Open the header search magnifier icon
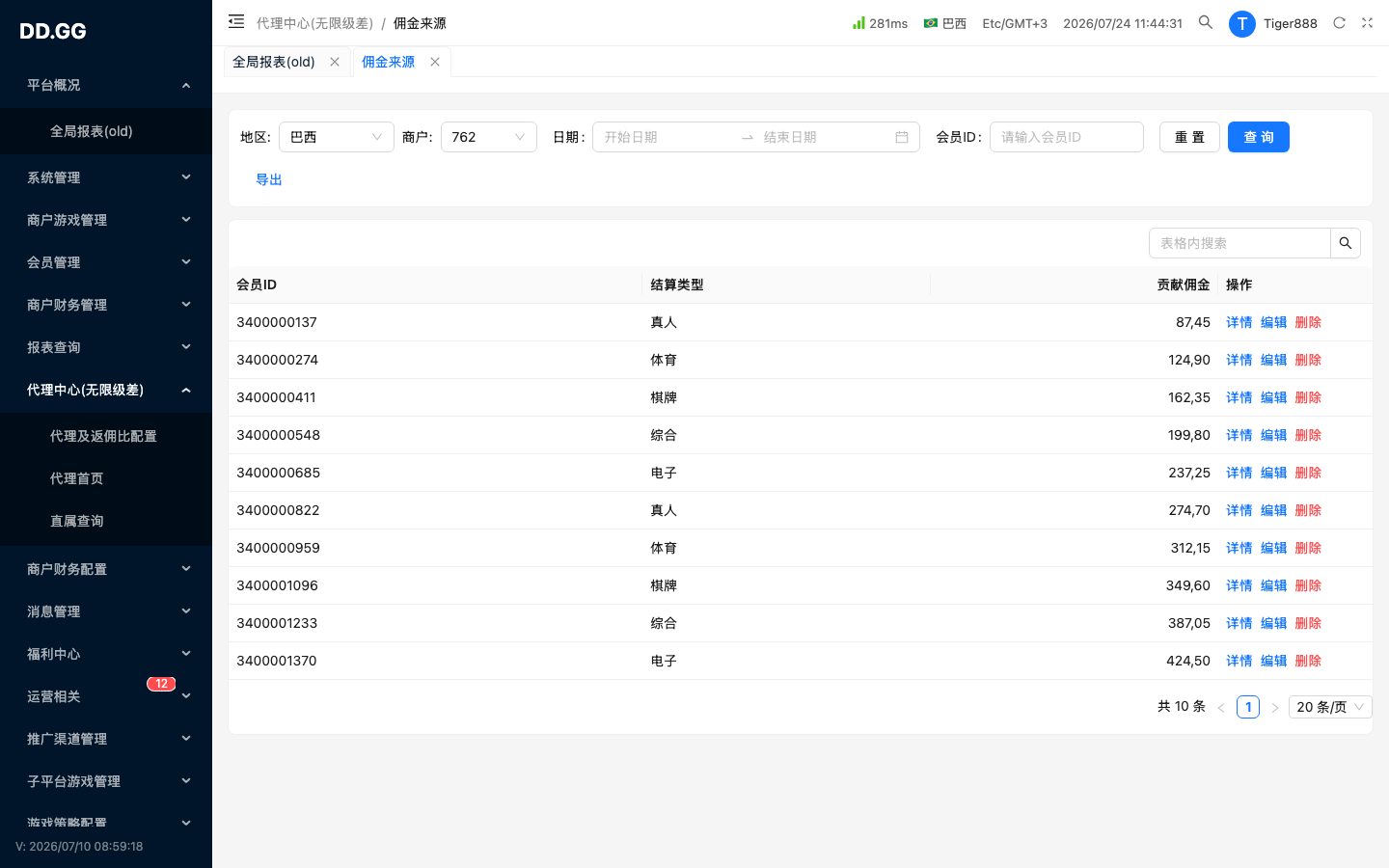 (x=1206, y=22)
